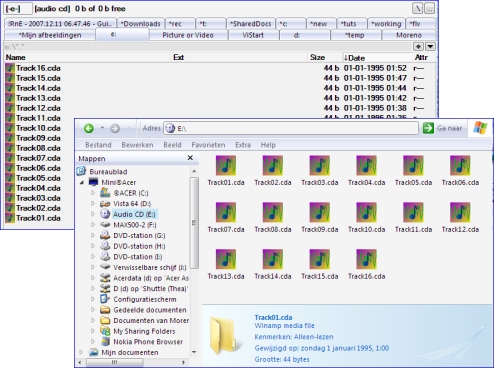Expand the Mijn documenten node
The height and width of the screenshot is (375, 500).
pyautogui.click(x=81, y=352)
